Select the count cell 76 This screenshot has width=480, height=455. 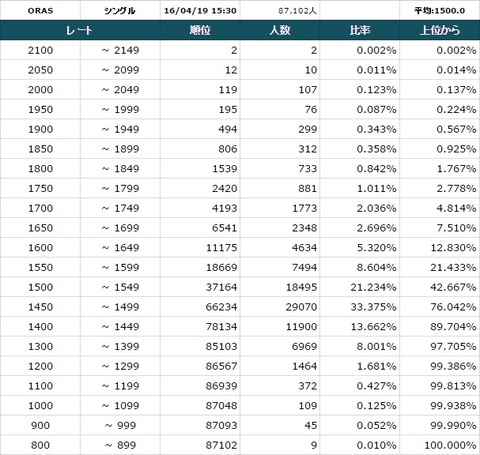pos(280,109)
